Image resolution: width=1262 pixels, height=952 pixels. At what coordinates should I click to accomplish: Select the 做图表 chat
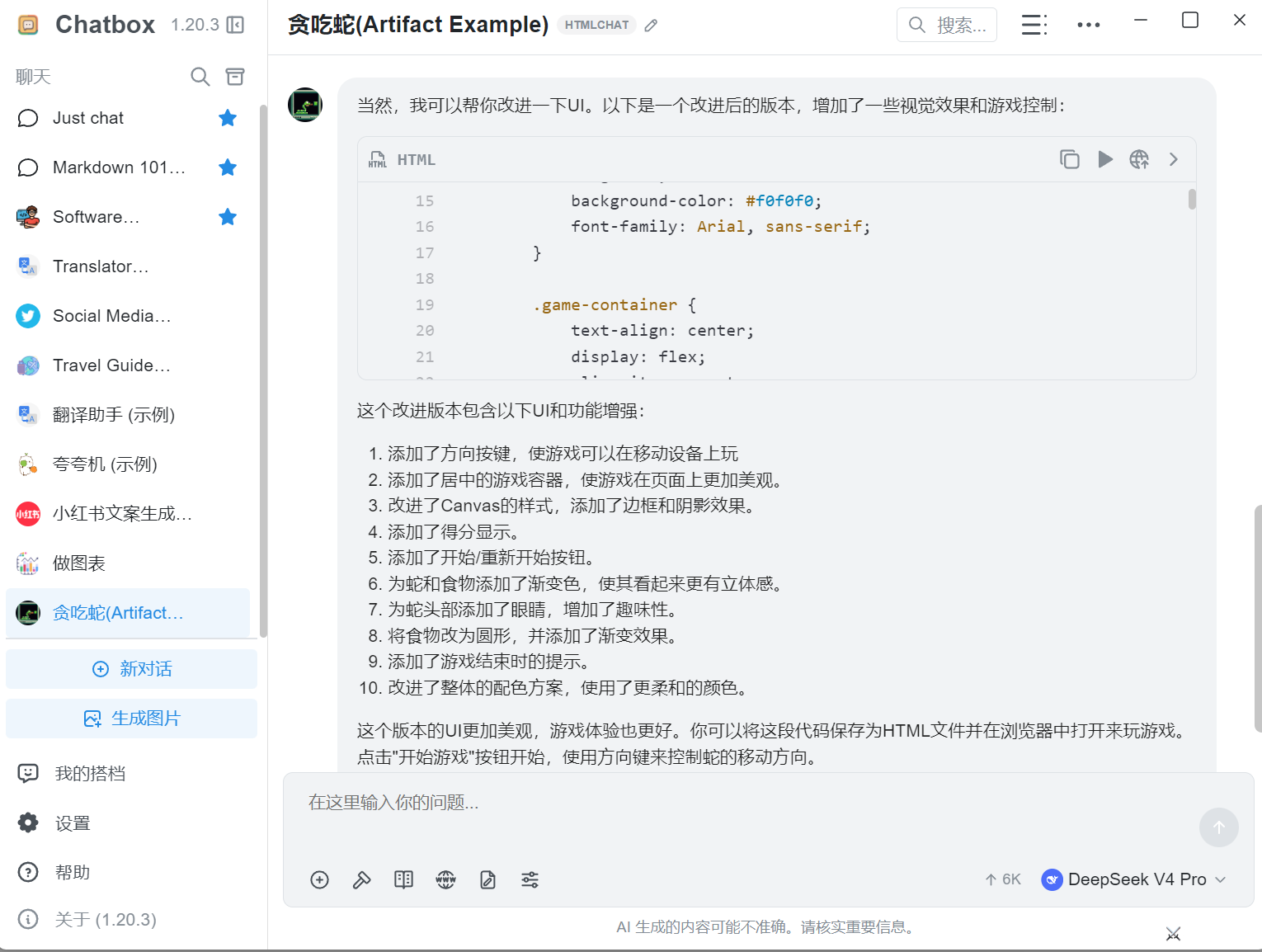point(128,563)
